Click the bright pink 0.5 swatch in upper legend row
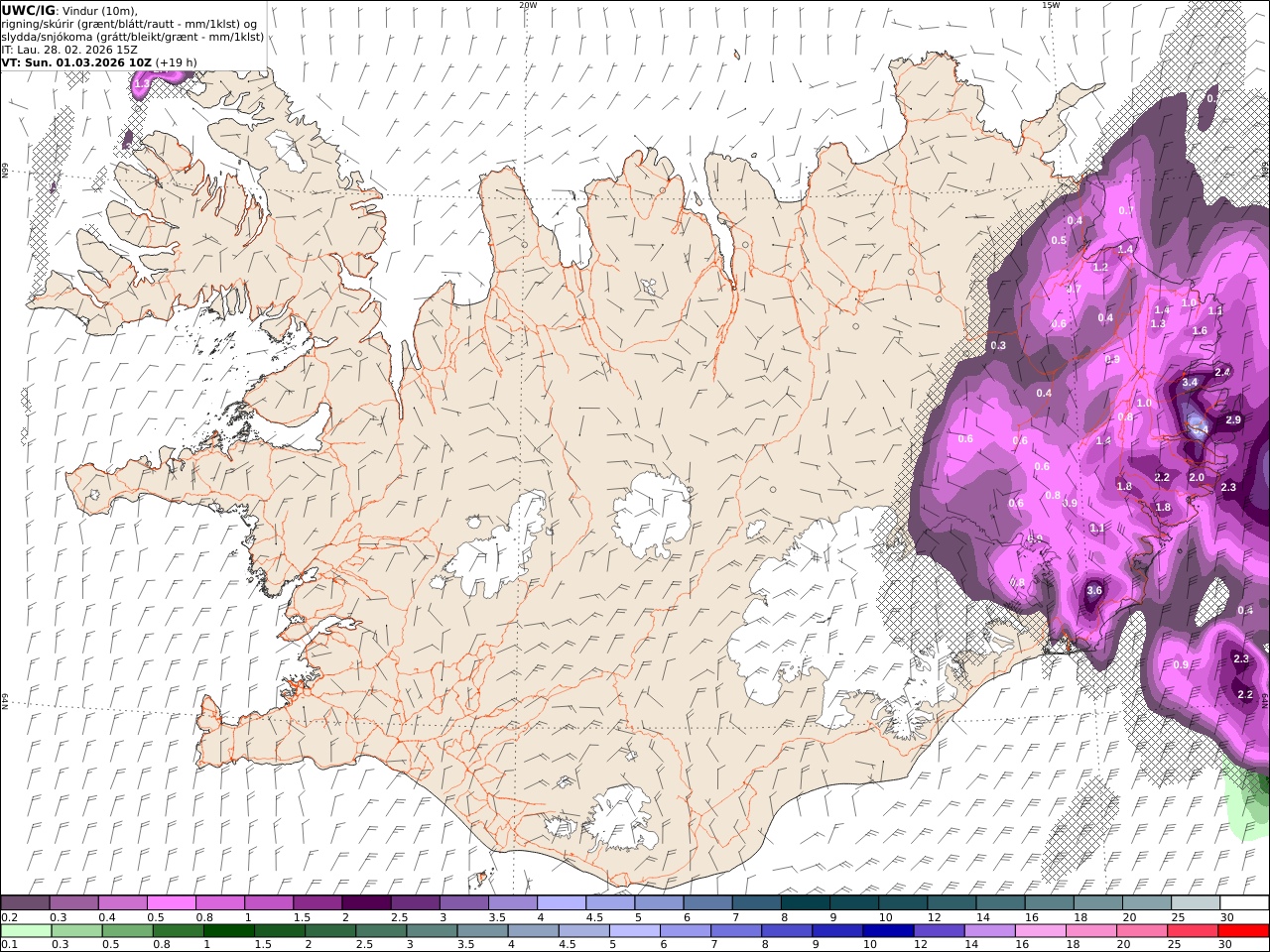The image size is (1270, 952). coord(172,903)
